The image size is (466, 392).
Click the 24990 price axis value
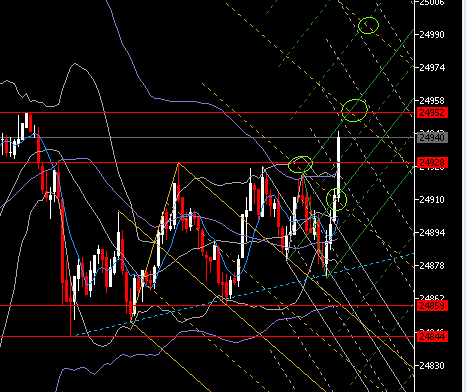432,35
